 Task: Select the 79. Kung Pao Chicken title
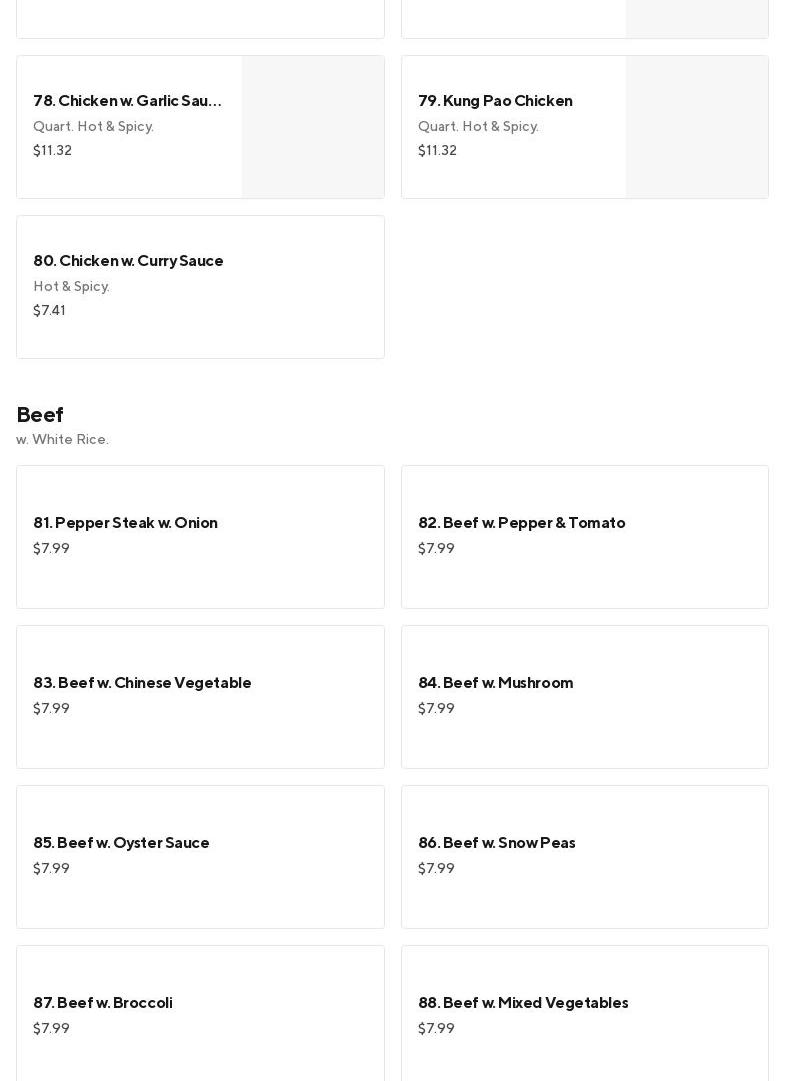[495, 101]
